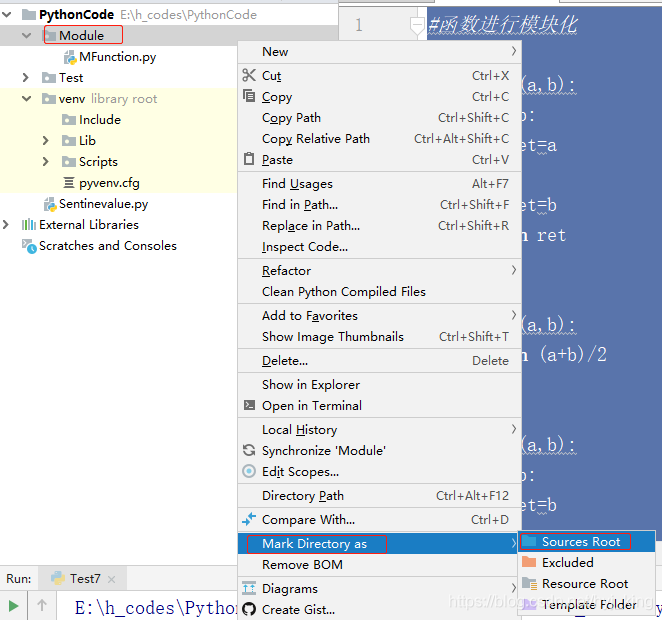The image size is (662, 620).
Task: Click the Paste clipboard icon
Action: click(249, 159)
